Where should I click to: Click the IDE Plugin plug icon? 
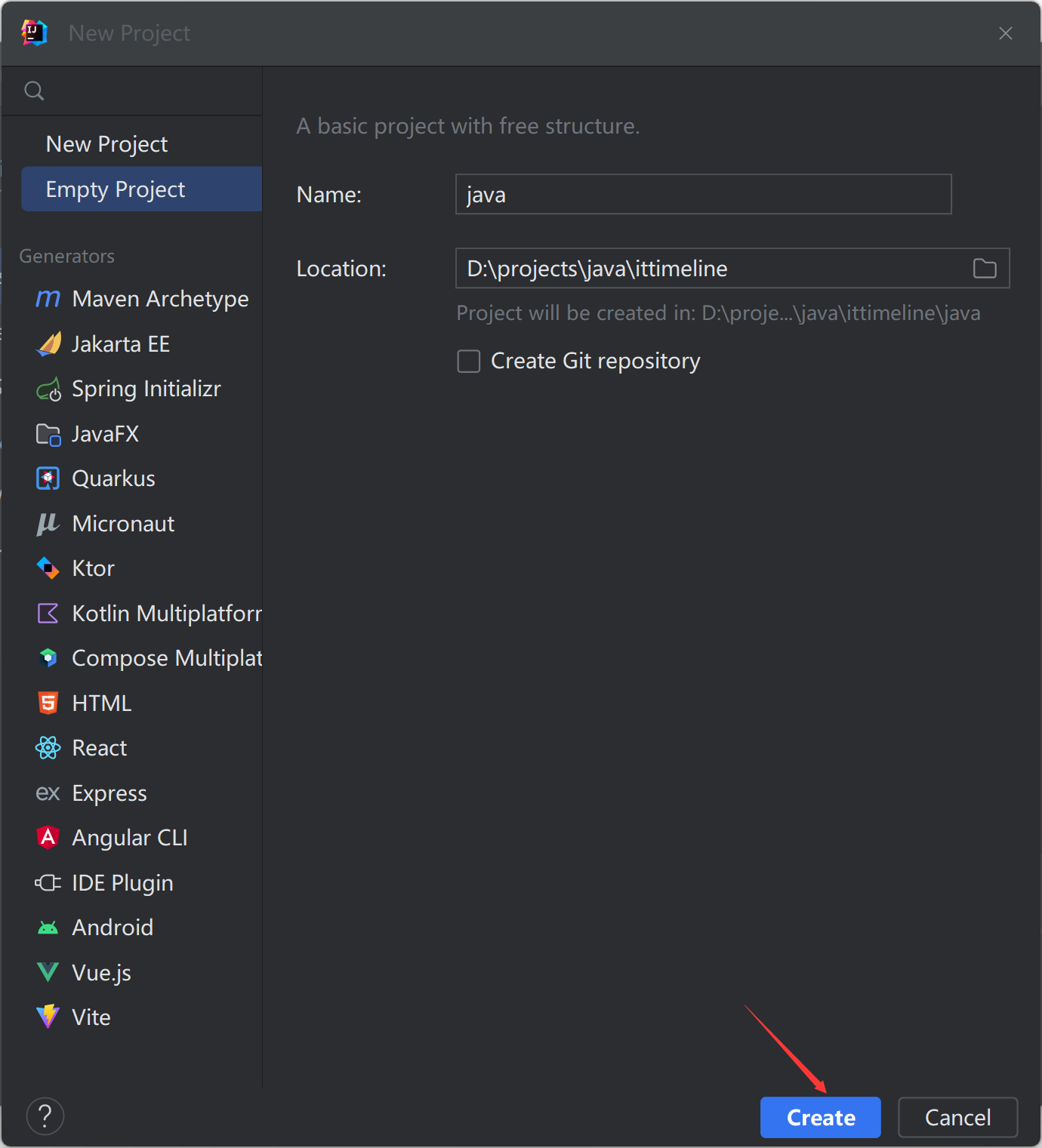tap(48, 883)
